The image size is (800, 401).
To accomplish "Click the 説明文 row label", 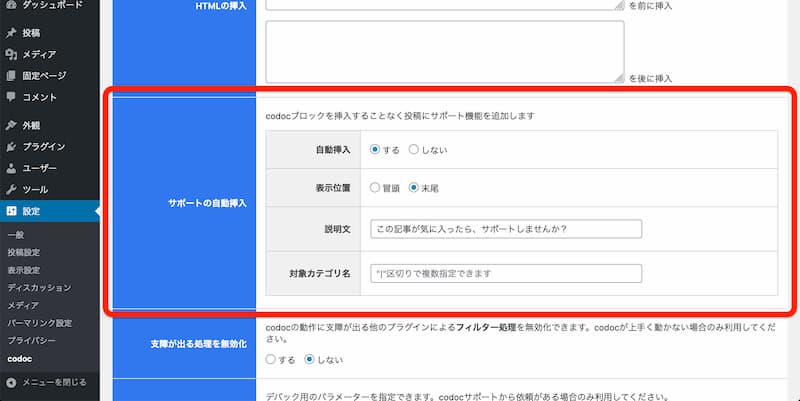I will [x=337, y=229].
